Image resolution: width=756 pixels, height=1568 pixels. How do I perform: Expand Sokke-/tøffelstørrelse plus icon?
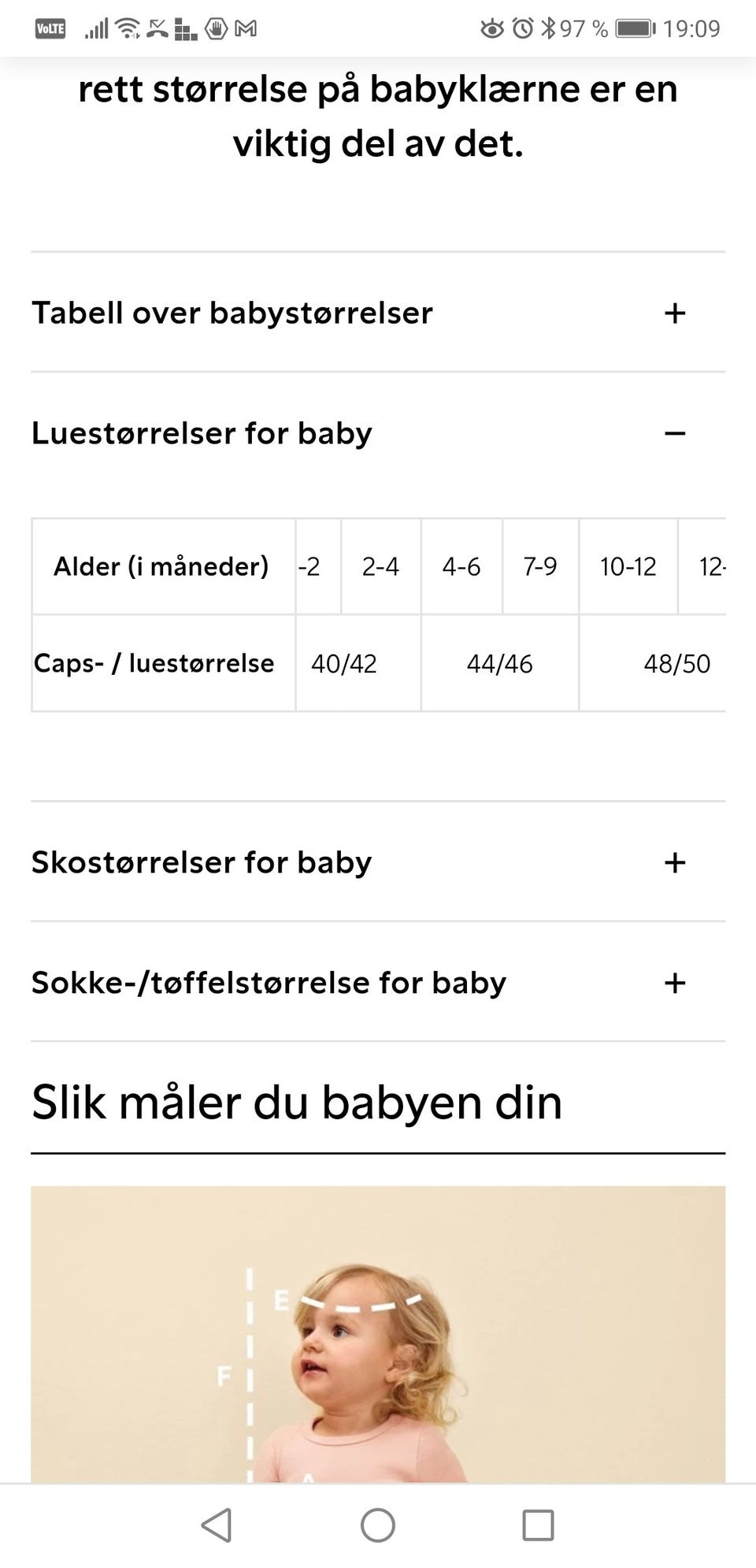[675, 983]
